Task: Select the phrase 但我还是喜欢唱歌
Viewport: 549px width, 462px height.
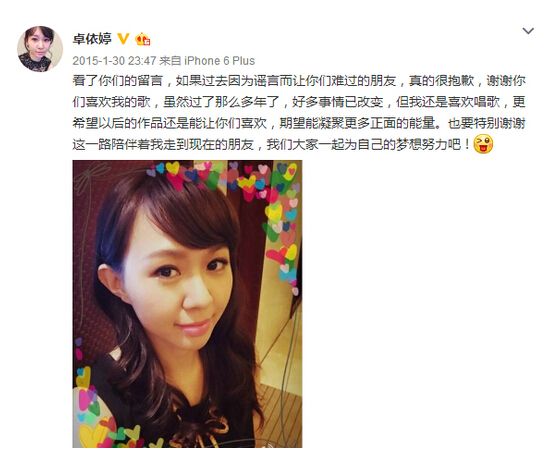Action: pyautogui.click(x=448, y=102)
